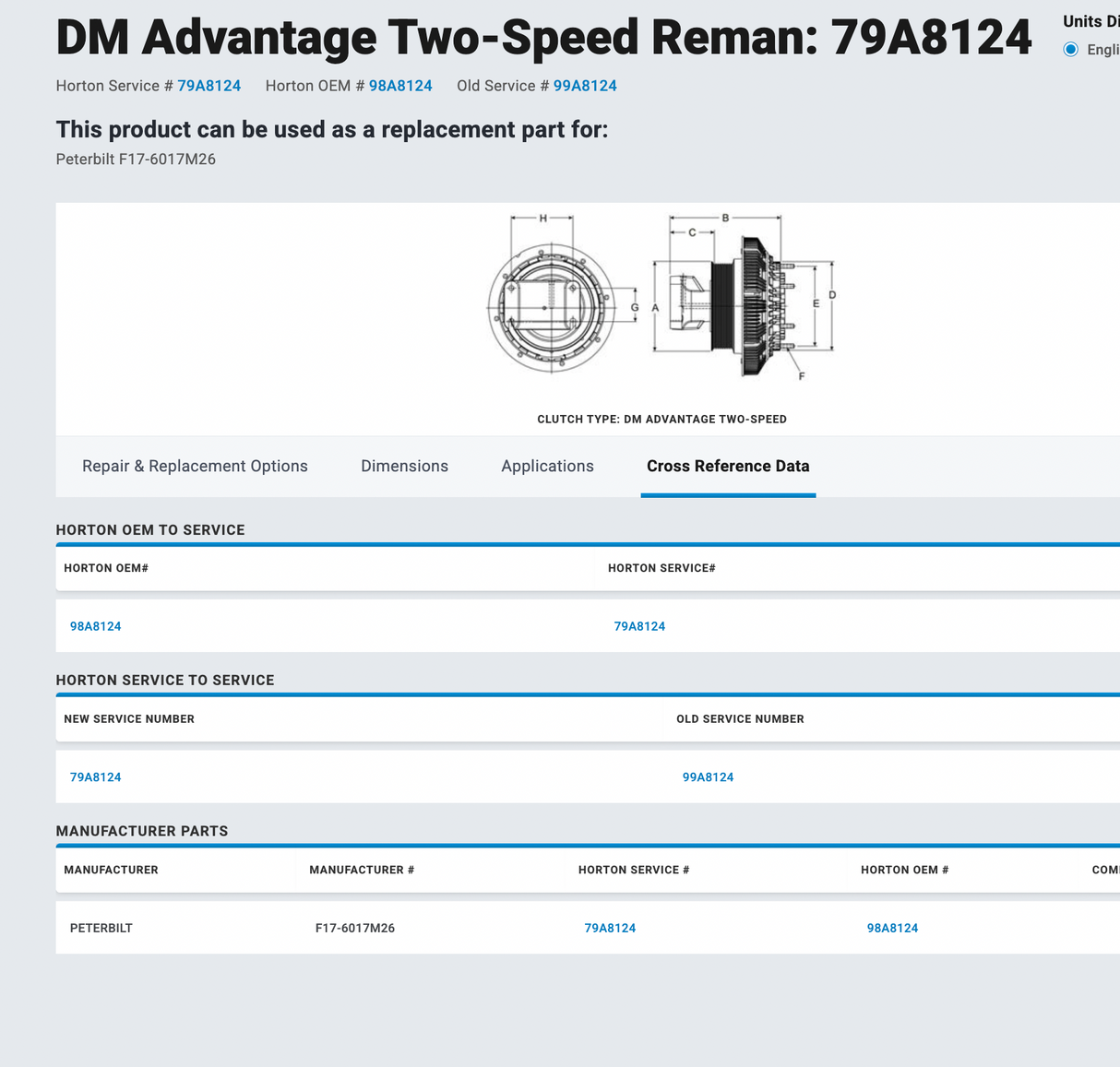Viewport: 1120px width, 1067px height.
Task: Select the Cross Reference Data tab
Action: pos(728,466)
